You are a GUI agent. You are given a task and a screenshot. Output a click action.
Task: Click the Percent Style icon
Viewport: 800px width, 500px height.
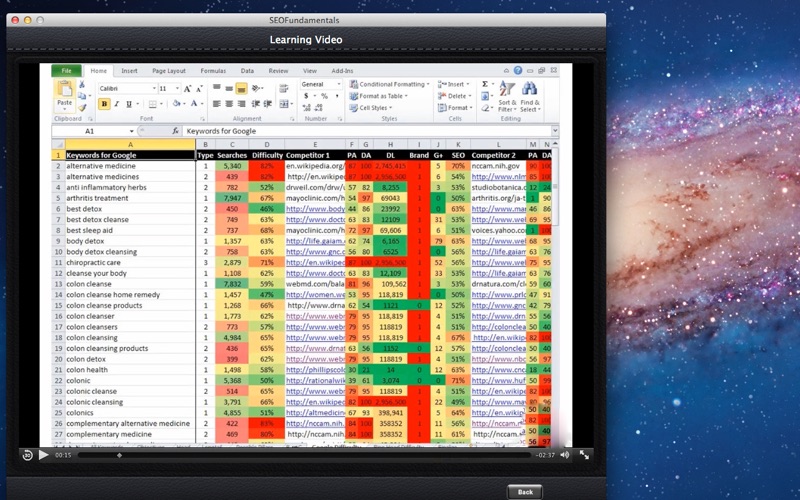[x=324, y=96]
